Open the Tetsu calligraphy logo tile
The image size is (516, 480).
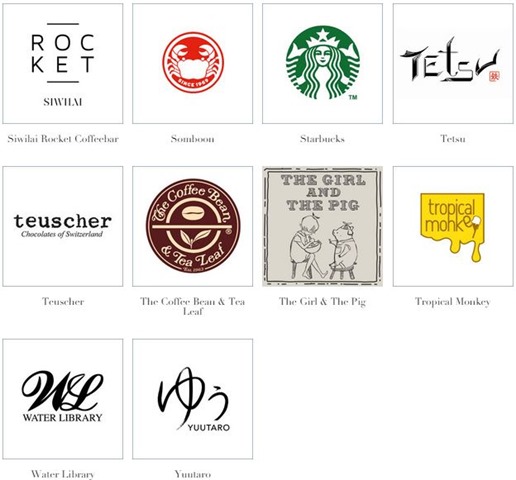(x=453, y=64)
